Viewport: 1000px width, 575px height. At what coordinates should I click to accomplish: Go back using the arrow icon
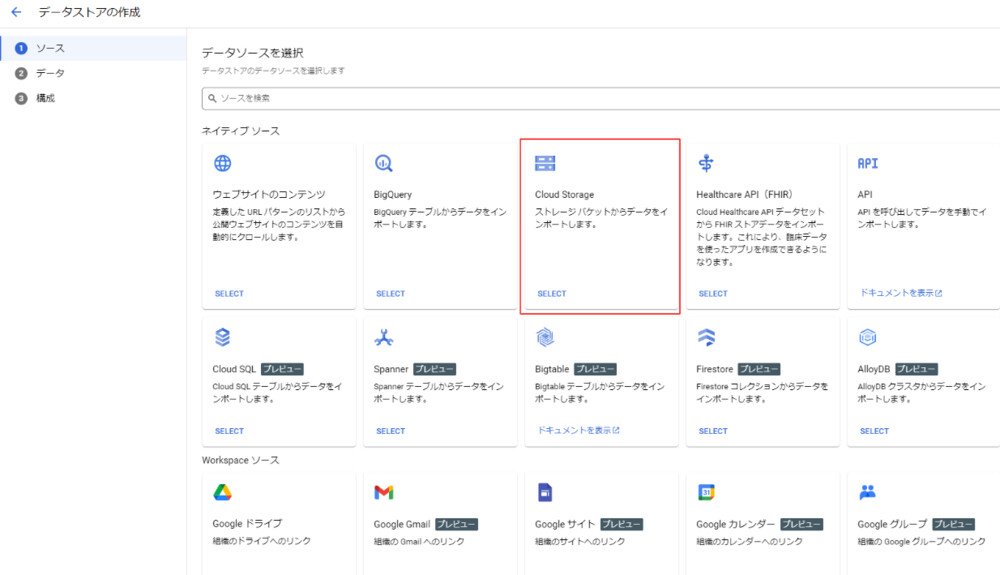click(x=17, y=12)
